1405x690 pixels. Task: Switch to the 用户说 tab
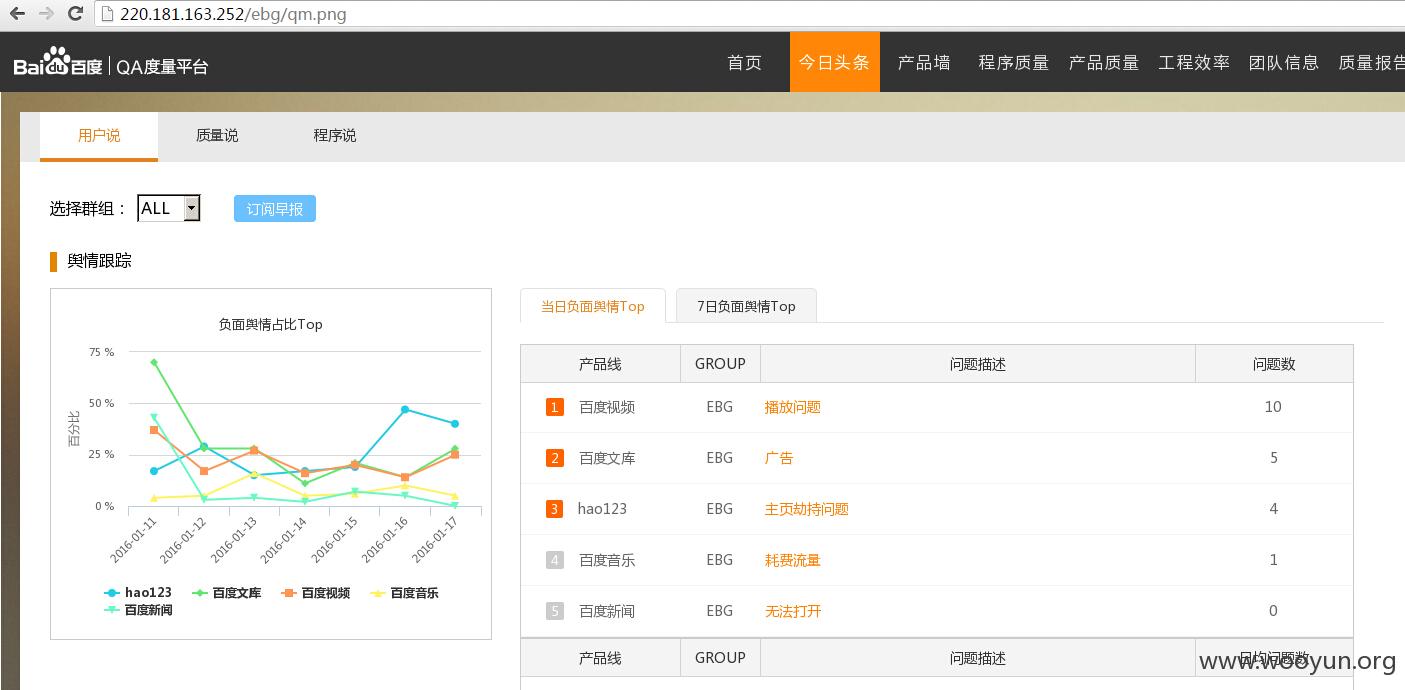99,136
